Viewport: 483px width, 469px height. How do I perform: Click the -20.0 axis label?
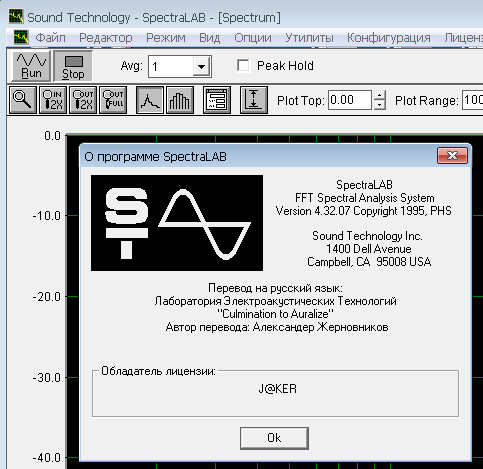click(47, 297)
